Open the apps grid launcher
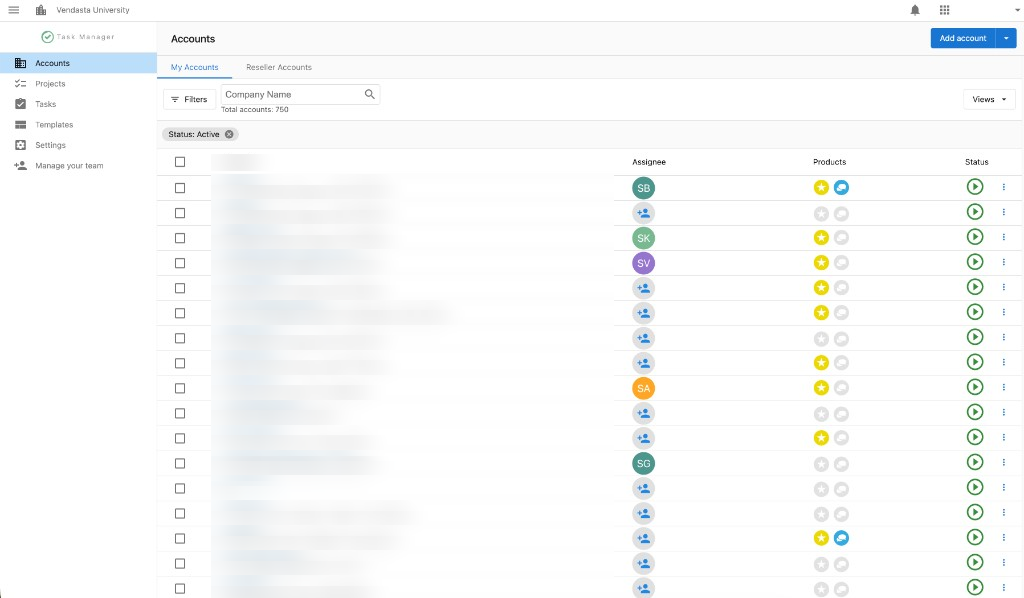The width and height of the screenshot is (1024, 598). tap(944, 10)
